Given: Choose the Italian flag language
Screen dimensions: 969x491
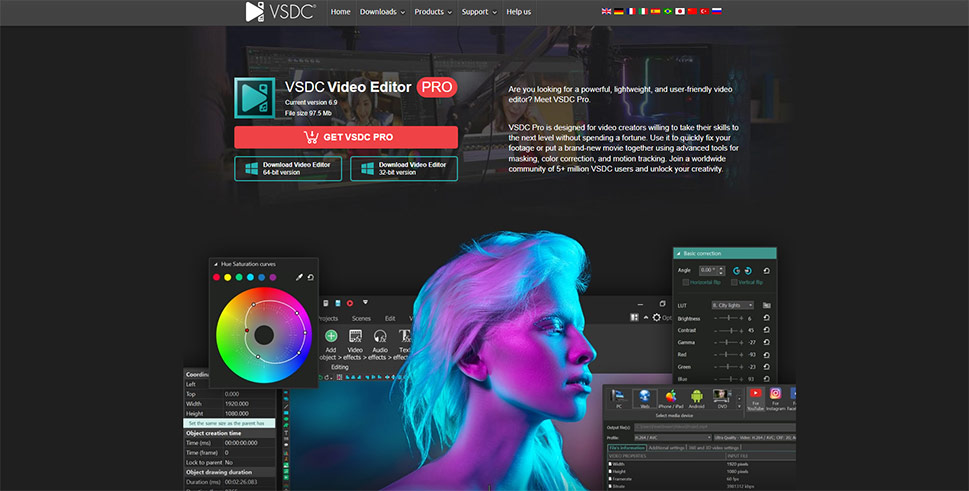Looking at the screenshot, I should pyautogui.click(x=643, y=11).
